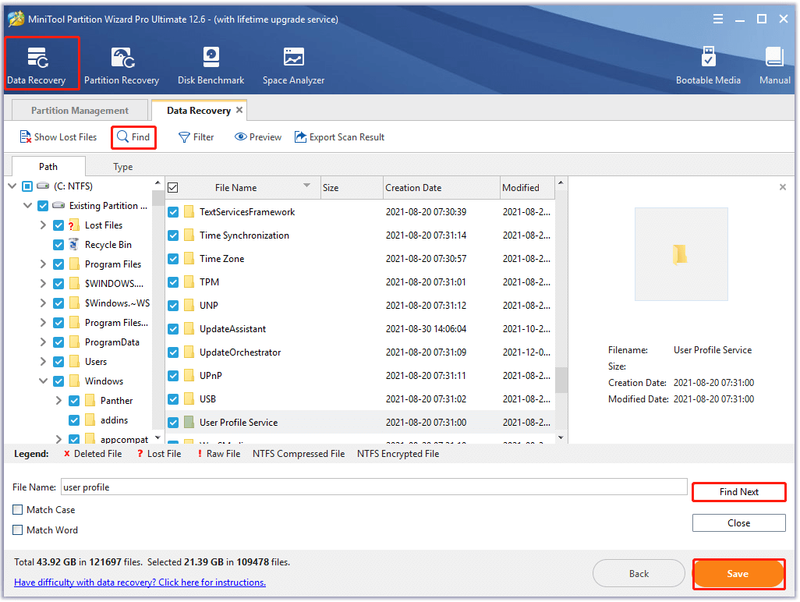Expand the ProgramData tree node

pyautogui.click(x=43, y=342)
